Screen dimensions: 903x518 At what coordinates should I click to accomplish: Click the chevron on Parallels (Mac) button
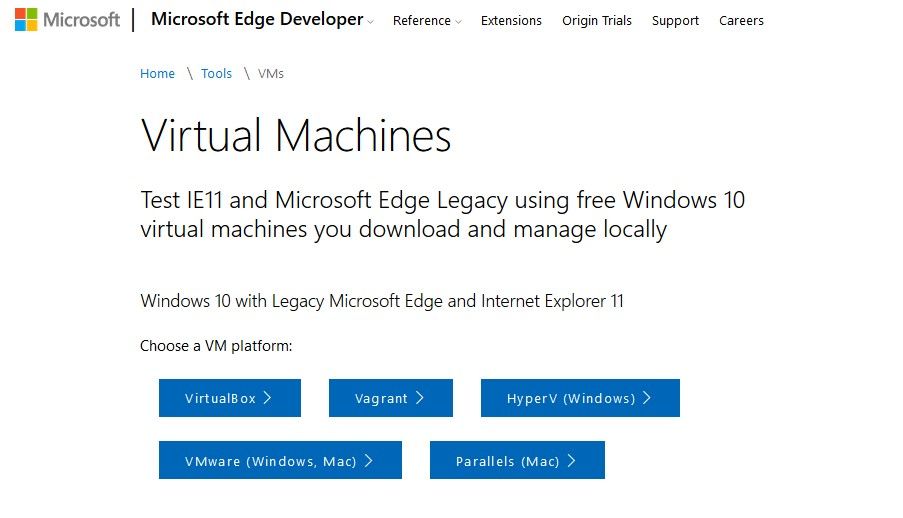click(571, 460)
